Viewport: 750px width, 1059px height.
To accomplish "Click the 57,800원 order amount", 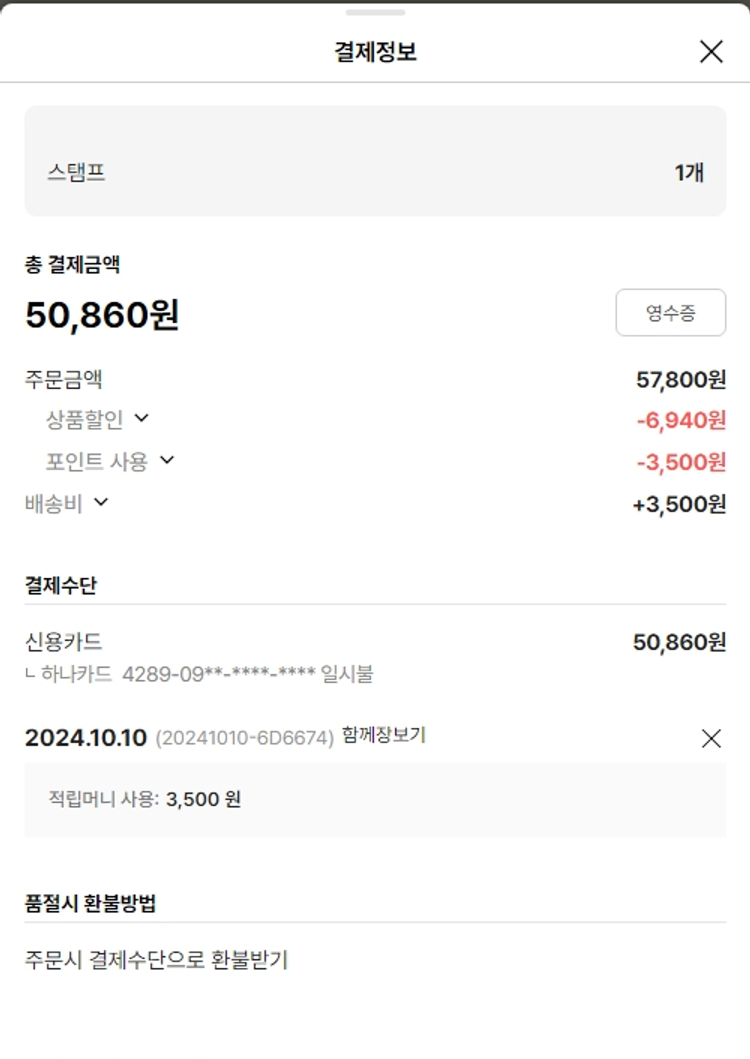I will 680,380.
